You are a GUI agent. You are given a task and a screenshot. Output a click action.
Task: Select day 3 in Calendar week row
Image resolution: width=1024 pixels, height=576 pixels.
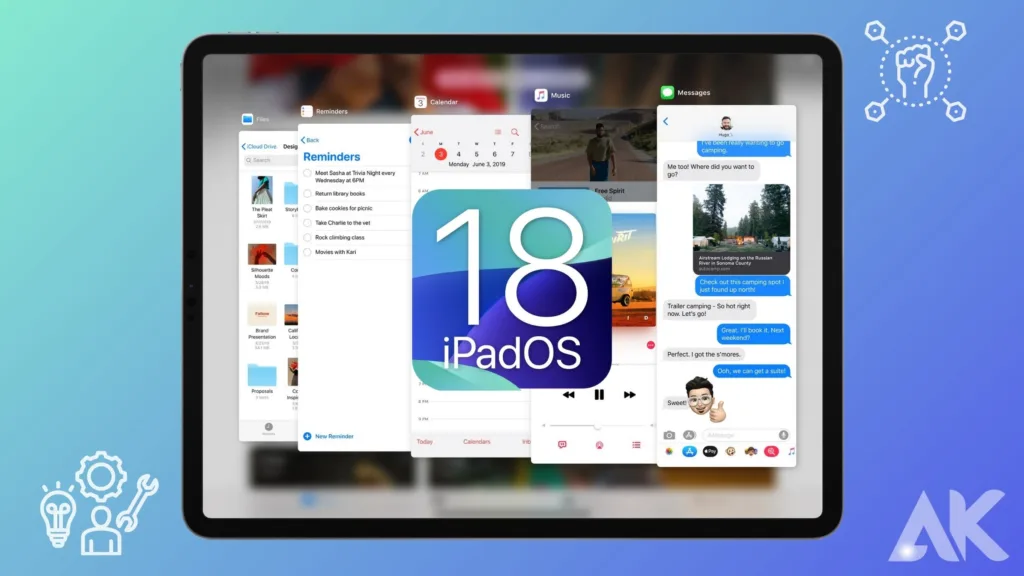441,154
